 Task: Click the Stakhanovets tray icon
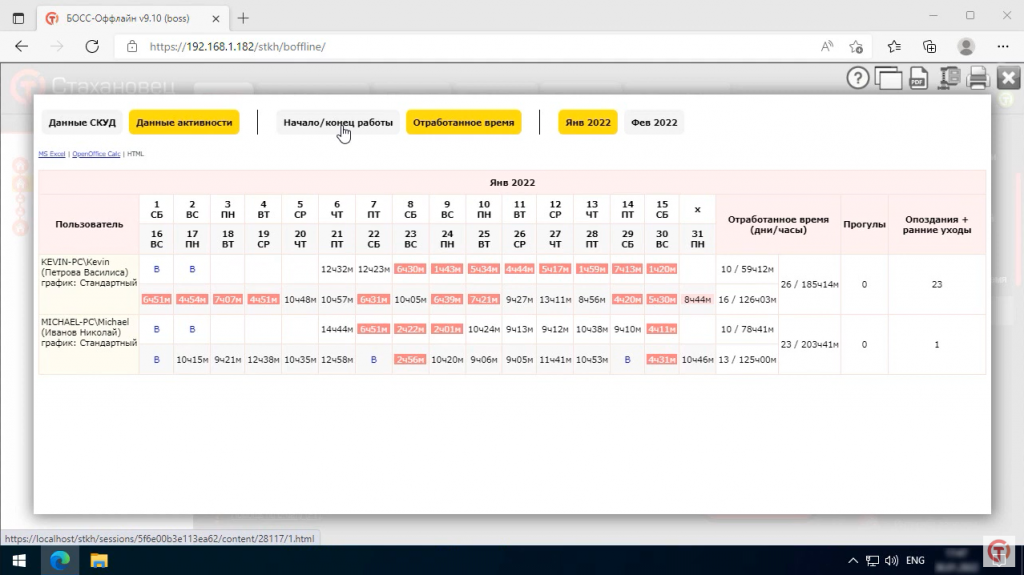(x=997, y=551)
